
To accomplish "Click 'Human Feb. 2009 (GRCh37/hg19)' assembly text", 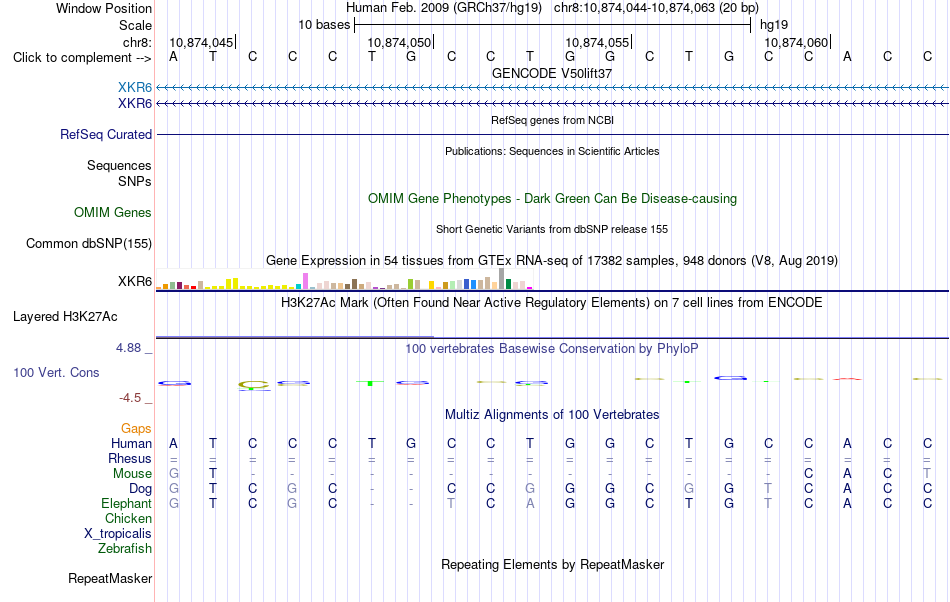I will (443, 8).
